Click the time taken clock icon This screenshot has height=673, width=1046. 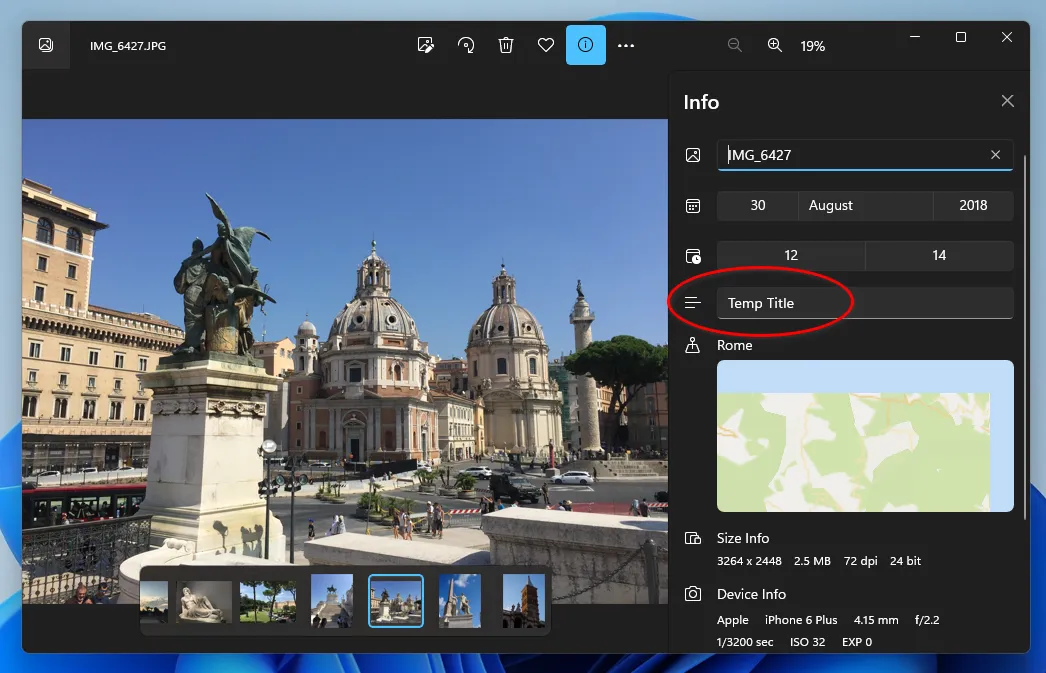coord(693,256)
